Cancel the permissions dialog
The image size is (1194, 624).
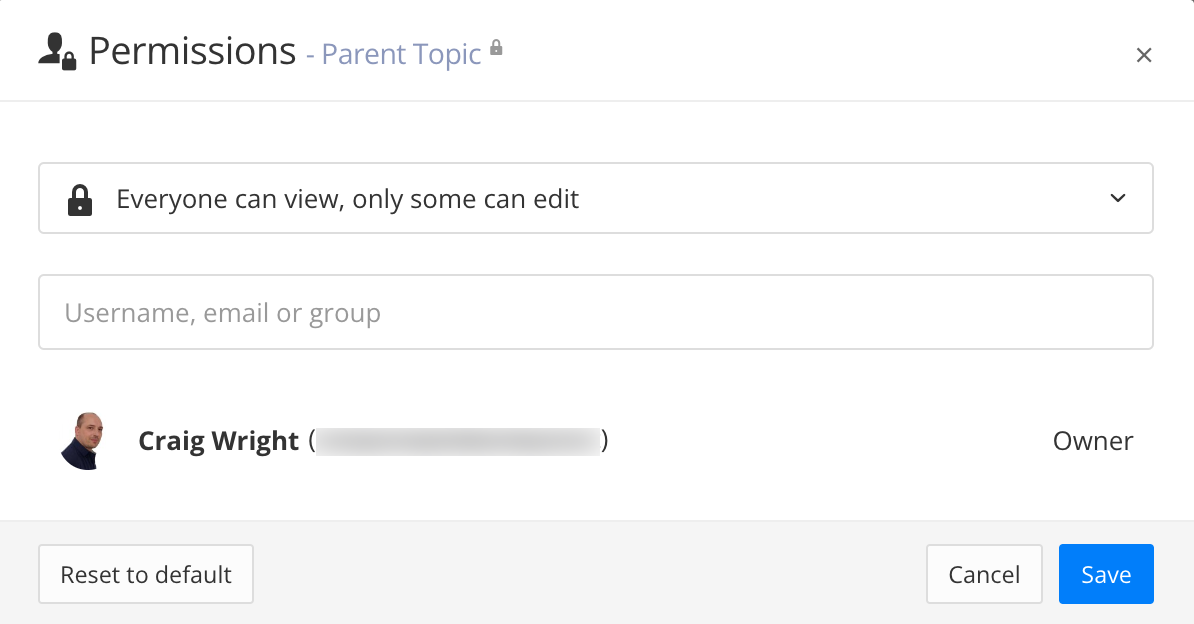pyautogui.click(x=984, y=574)
